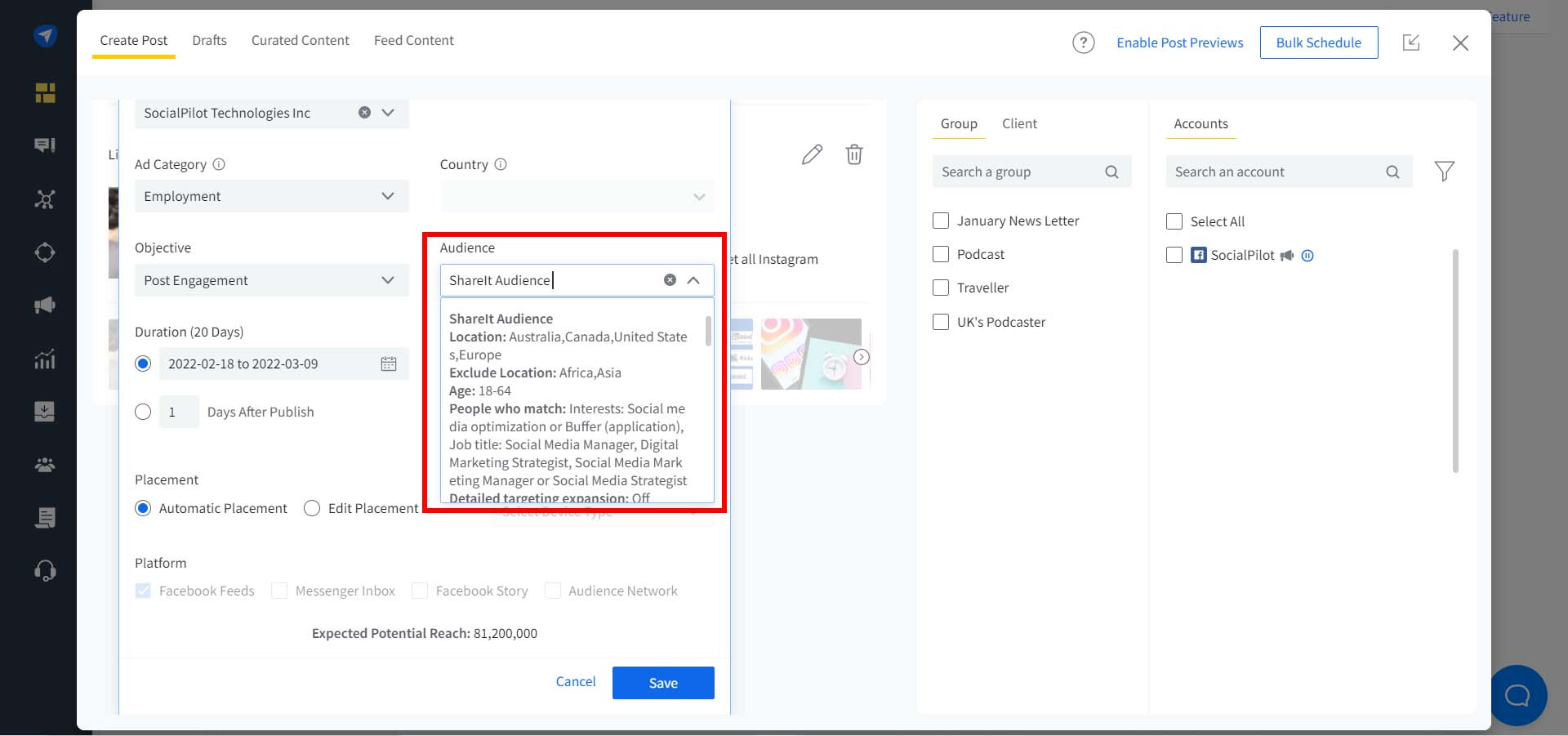Click the info icon next to SocialPilot account
The height and width of the screenshot is (736, 1568).
pos(1307,256)
